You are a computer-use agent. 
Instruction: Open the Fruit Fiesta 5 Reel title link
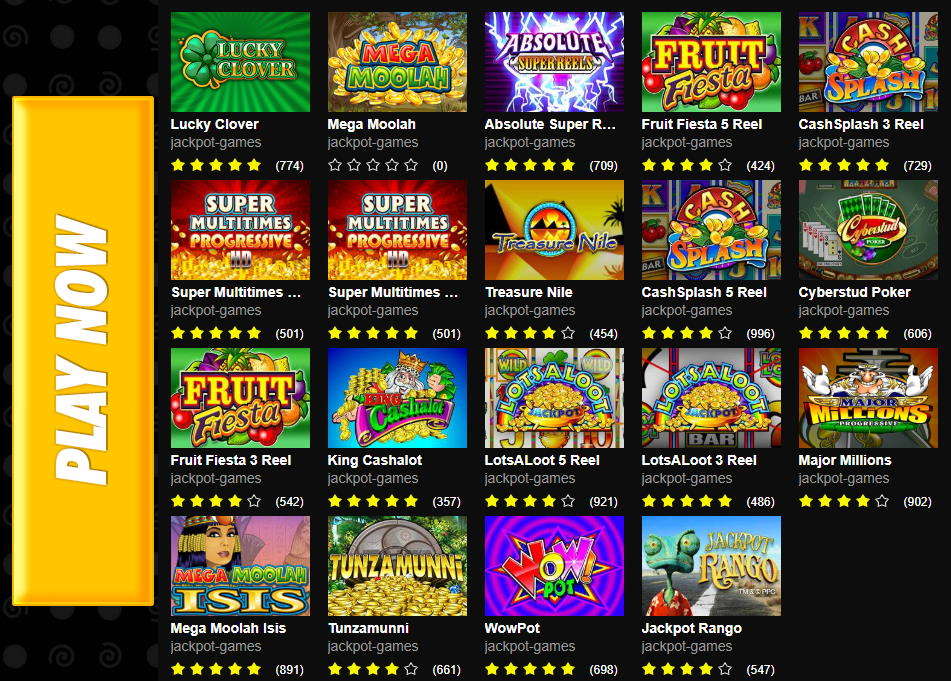(x=702, y=124)
